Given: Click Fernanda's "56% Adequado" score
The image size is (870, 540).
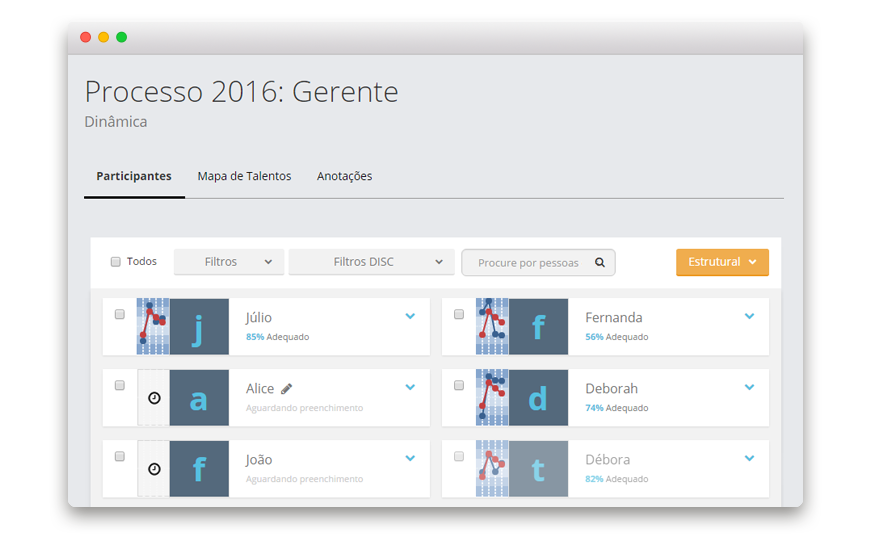Looking at the screenshot, I should 616,337.
